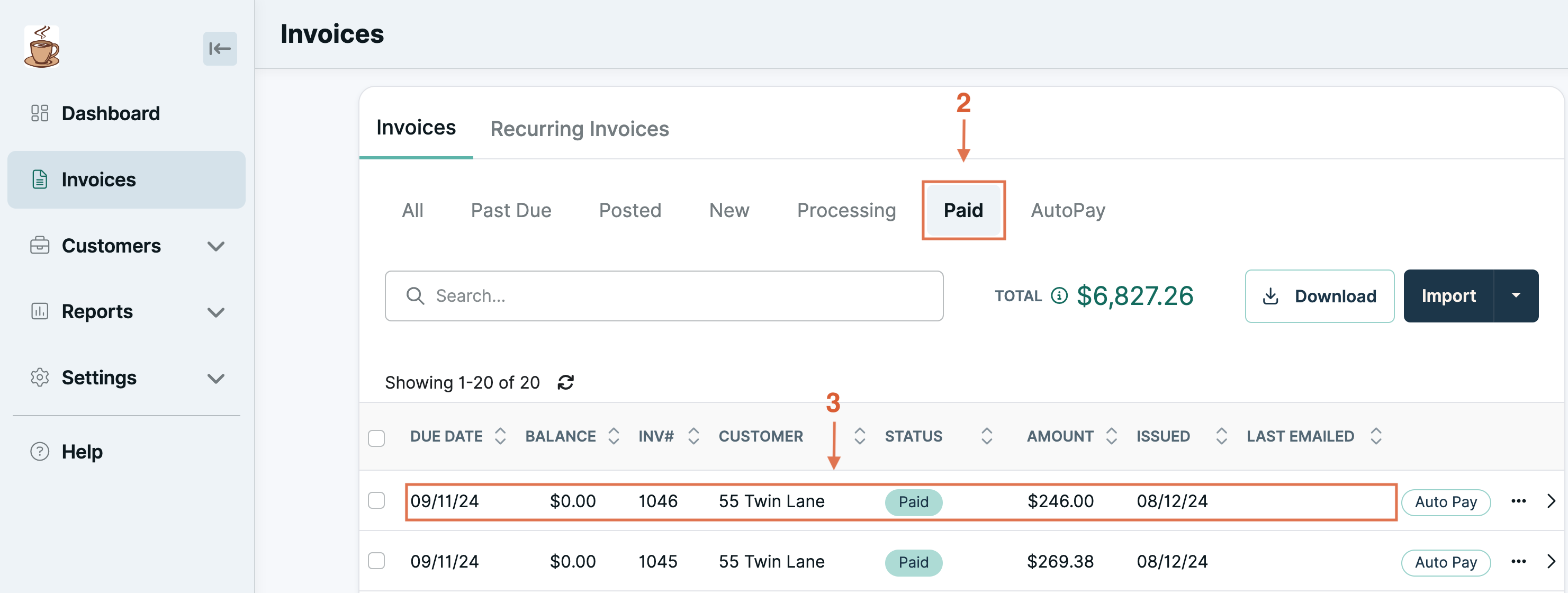Filter invoices by New
Viewport: 1568px width, 593px height.
click(729, 210)
